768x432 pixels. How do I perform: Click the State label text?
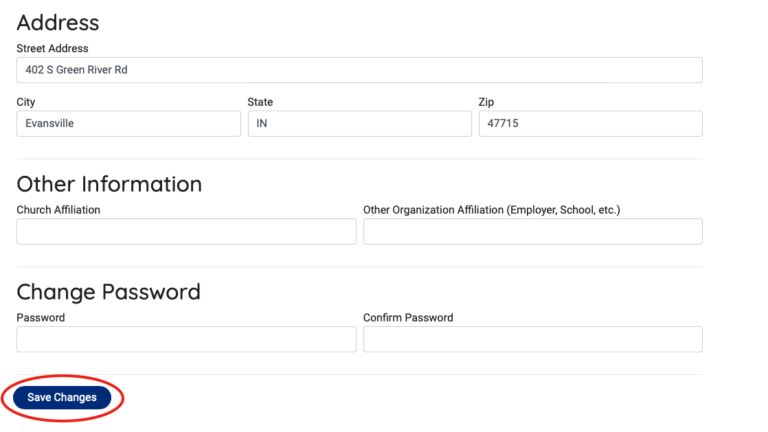click(260, 102)
